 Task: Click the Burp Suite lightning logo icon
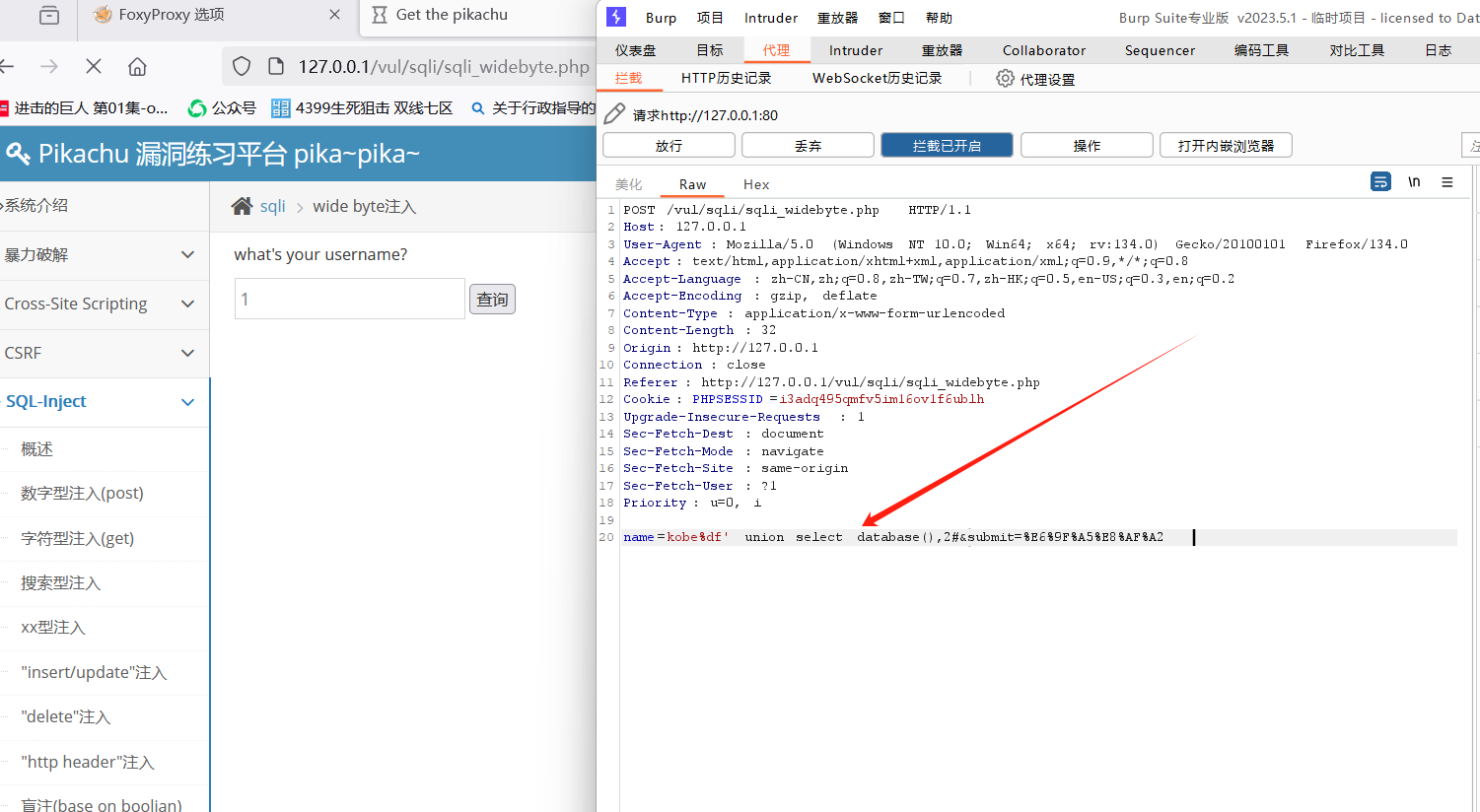(x=616, y=17)
